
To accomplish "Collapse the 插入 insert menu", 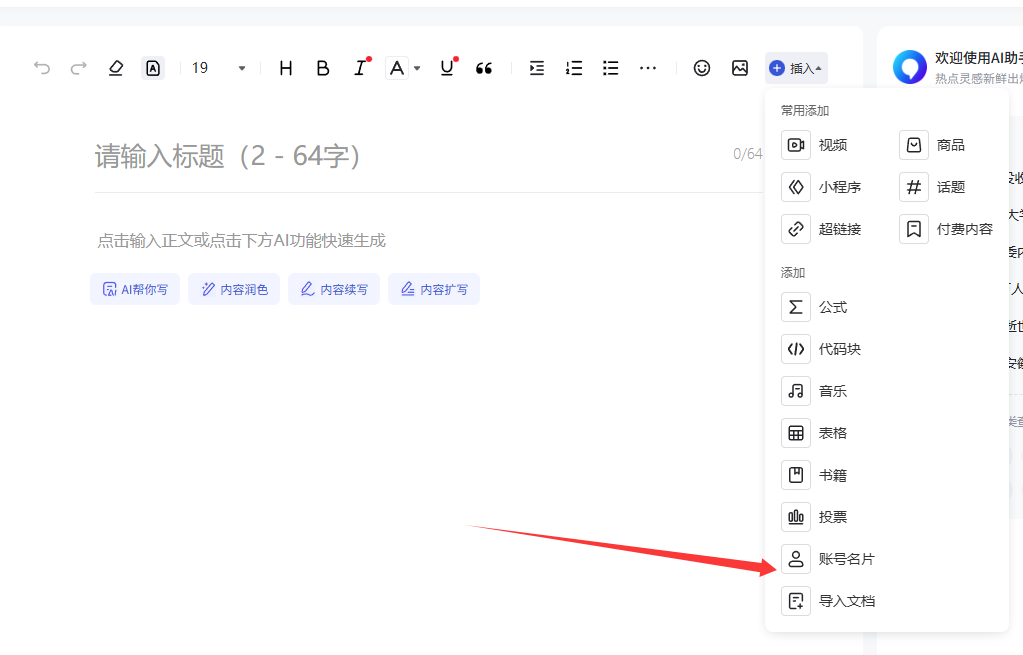I will pyautogui.click(x=796, y=68).
